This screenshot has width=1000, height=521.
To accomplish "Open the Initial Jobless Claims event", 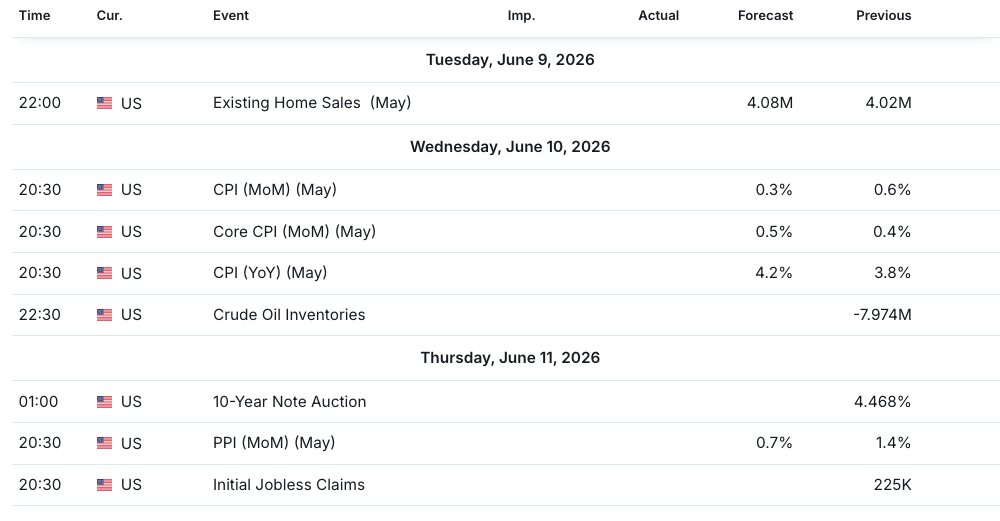I will point(289,485).
